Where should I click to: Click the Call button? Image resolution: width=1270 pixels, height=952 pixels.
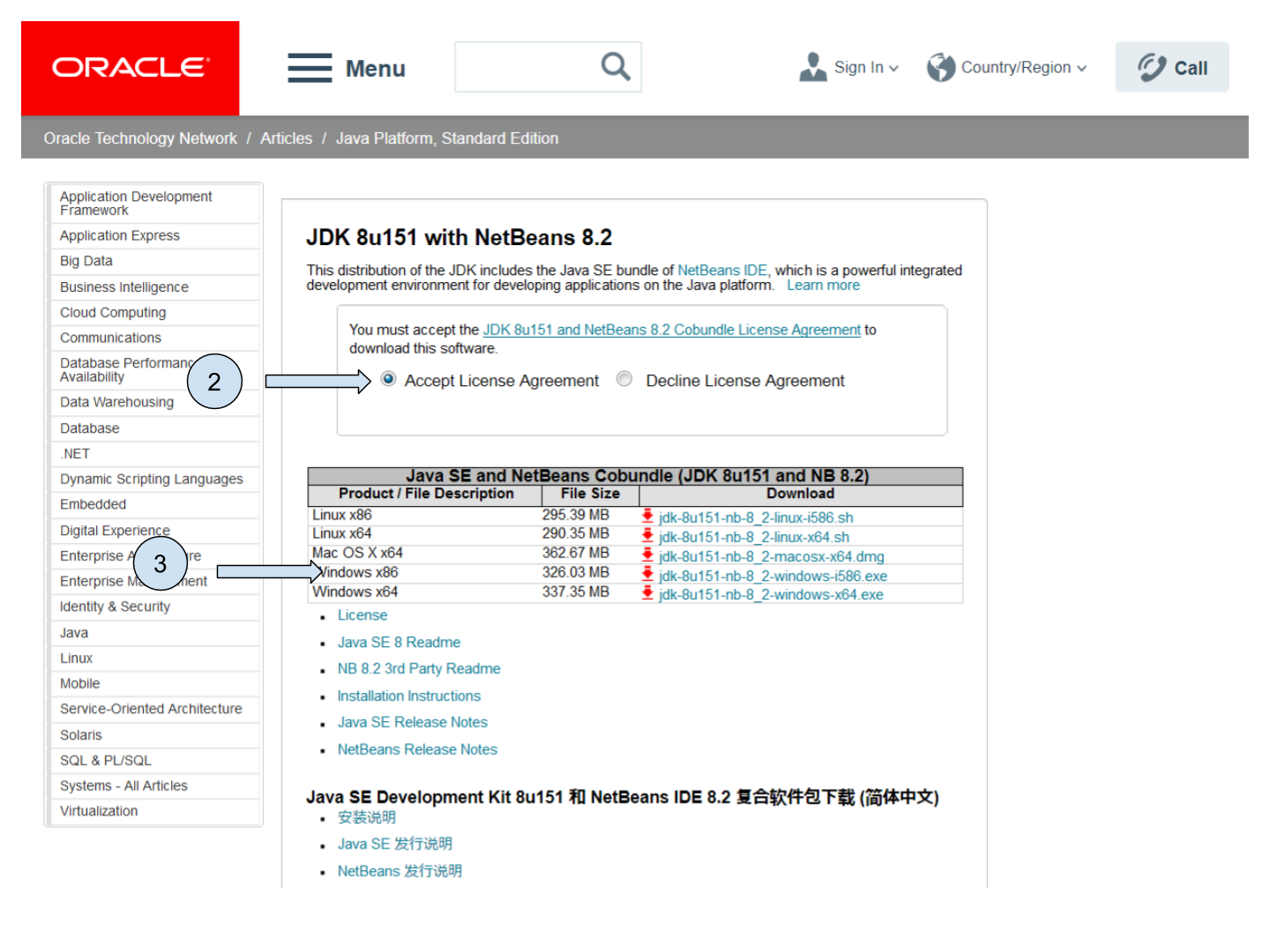point(1172,67)
